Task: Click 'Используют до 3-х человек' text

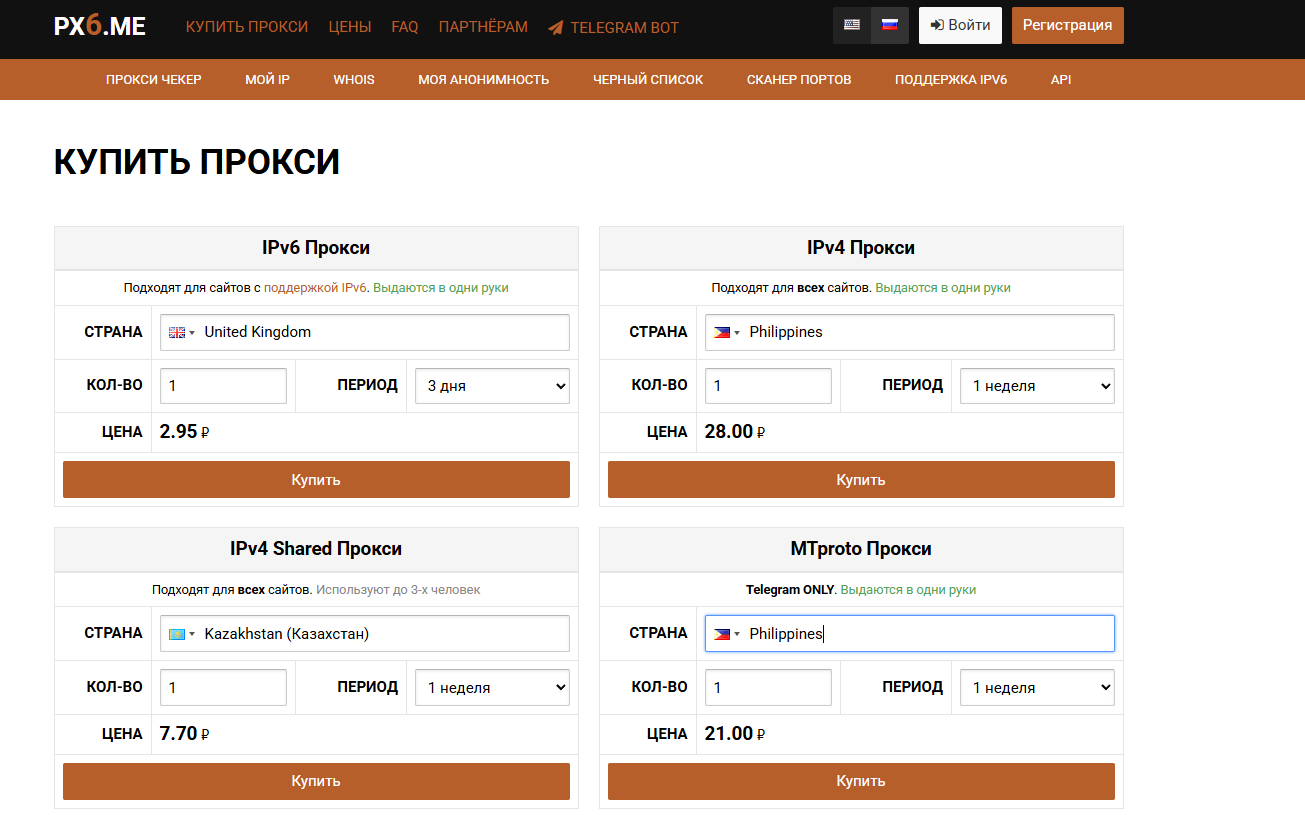Action: click(x=399, y=590)
